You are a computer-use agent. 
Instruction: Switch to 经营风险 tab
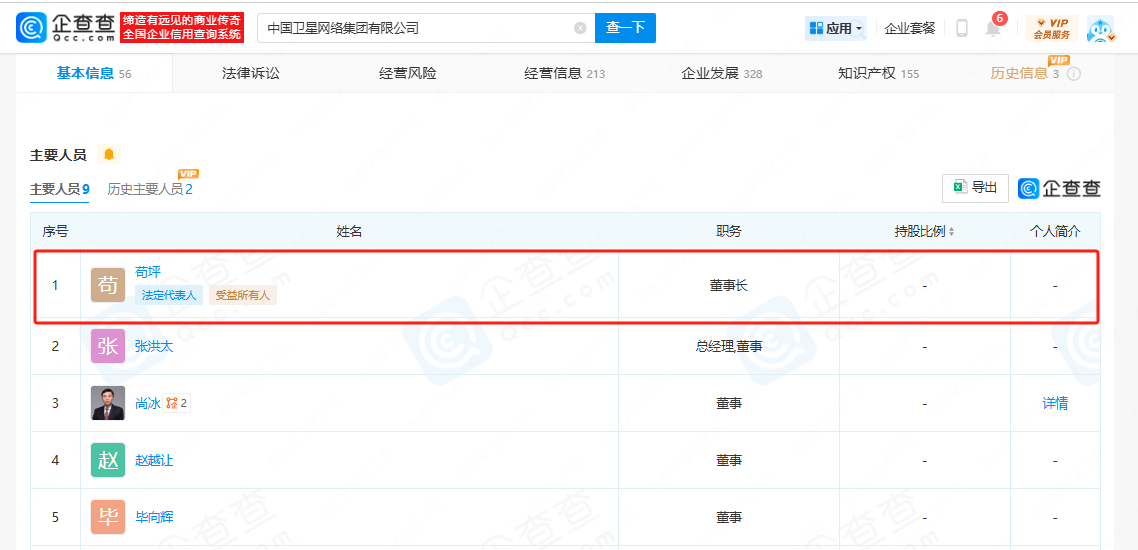[x=408, y=73]
